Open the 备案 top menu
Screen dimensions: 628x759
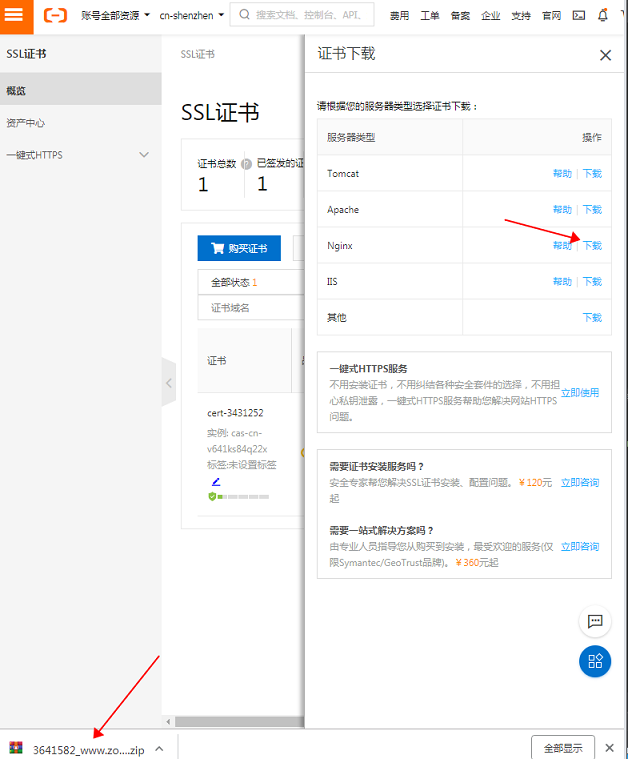(460, 16)
